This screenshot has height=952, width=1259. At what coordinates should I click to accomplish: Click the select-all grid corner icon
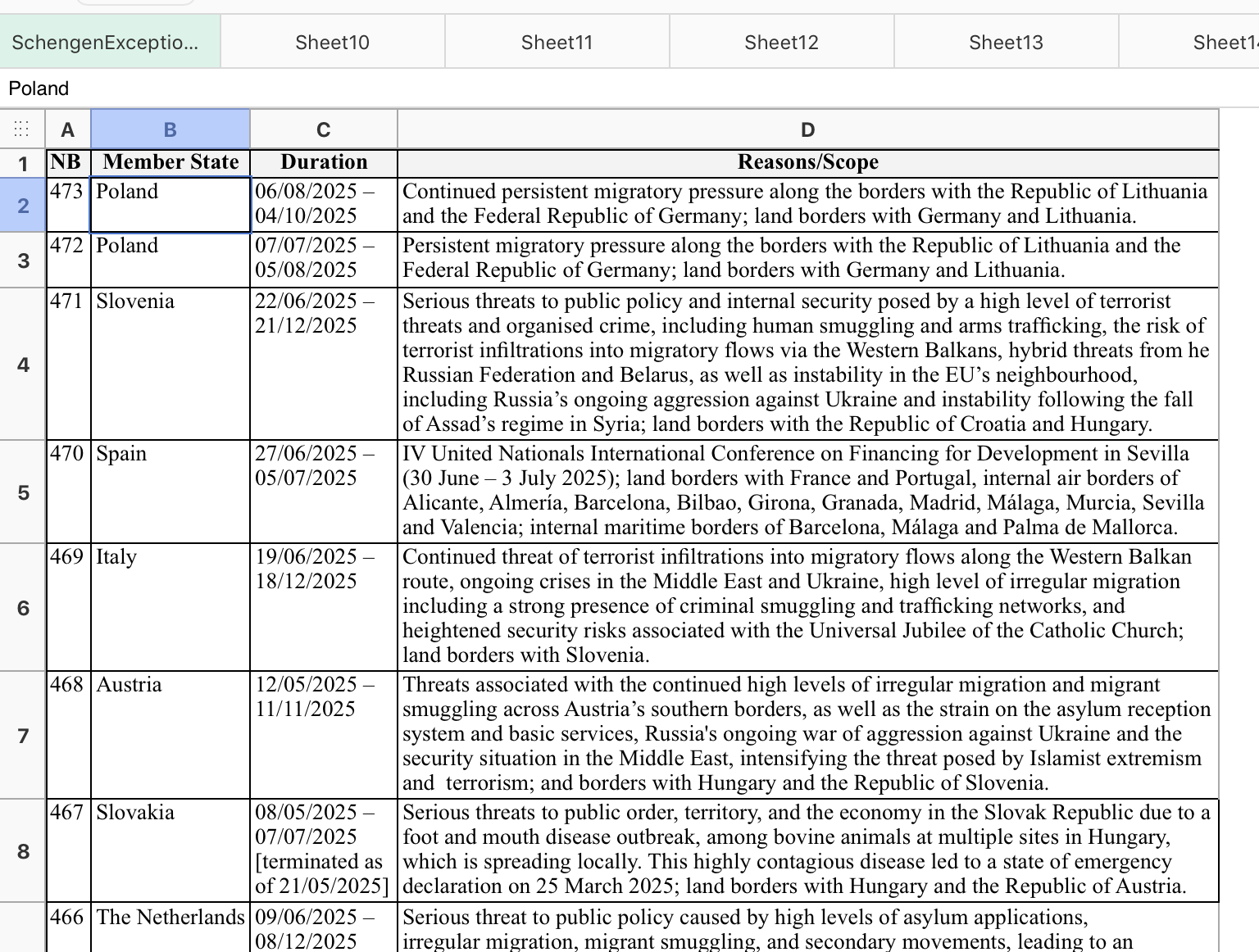point(22,129)
